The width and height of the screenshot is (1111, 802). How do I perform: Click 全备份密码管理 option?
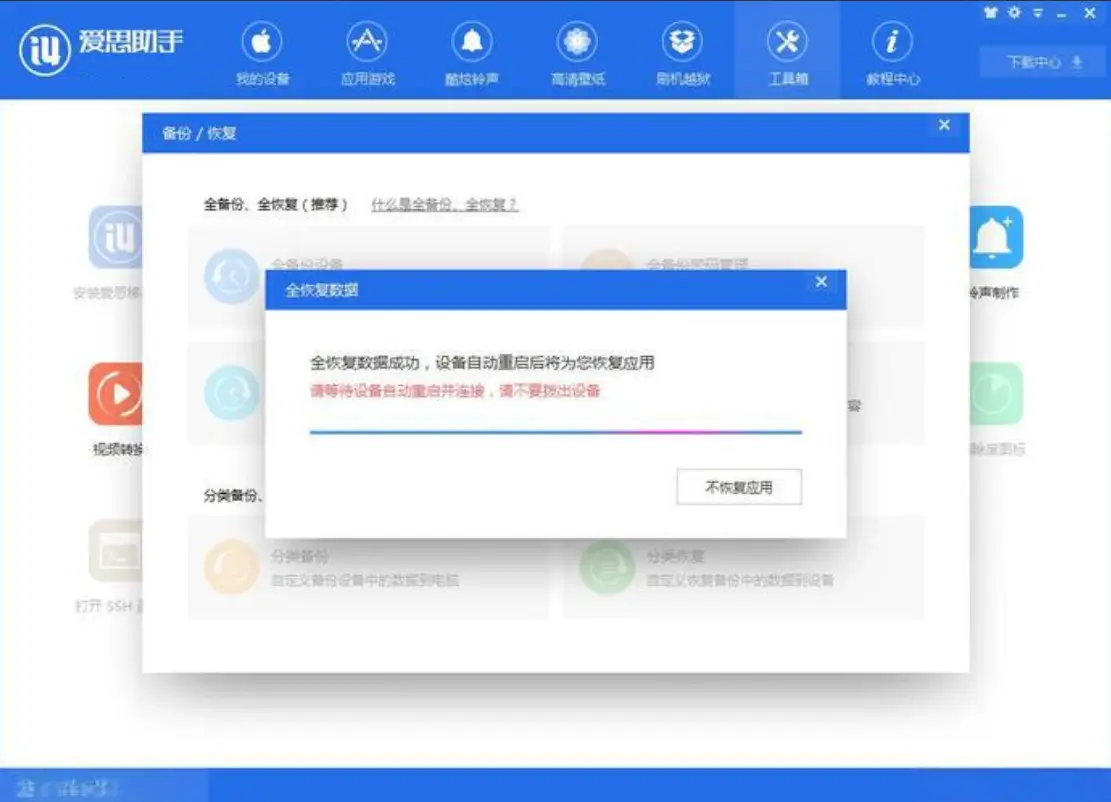click(697, 264)
